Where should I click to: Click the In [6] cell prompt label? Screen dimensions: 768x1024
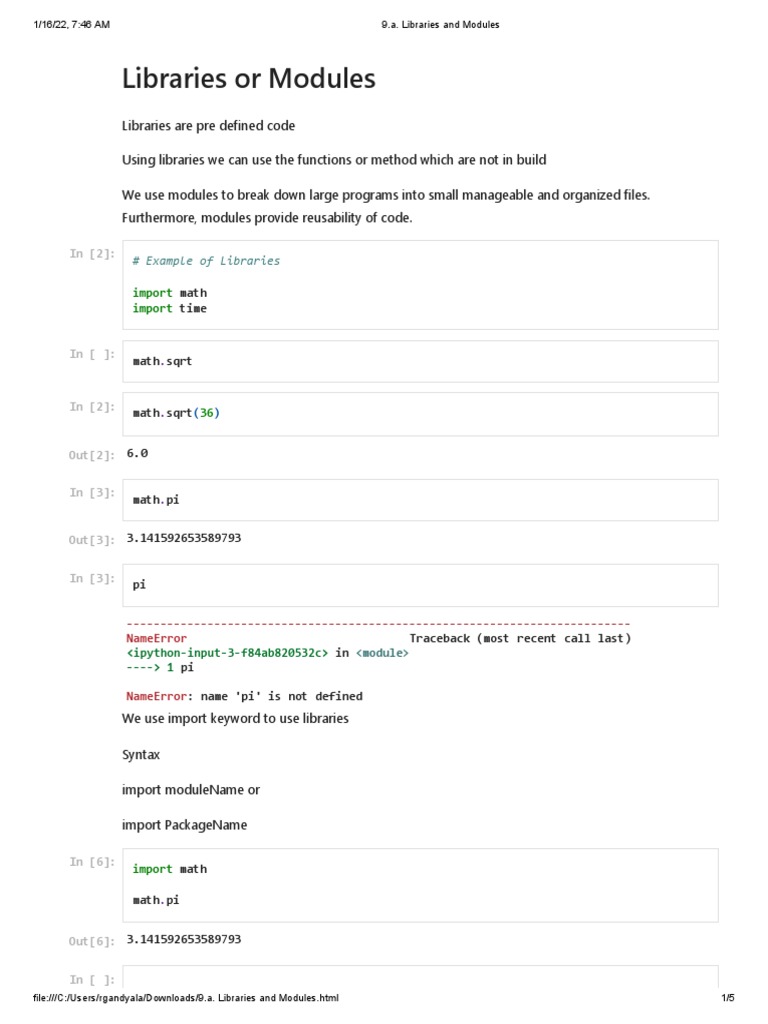[92, 862]
